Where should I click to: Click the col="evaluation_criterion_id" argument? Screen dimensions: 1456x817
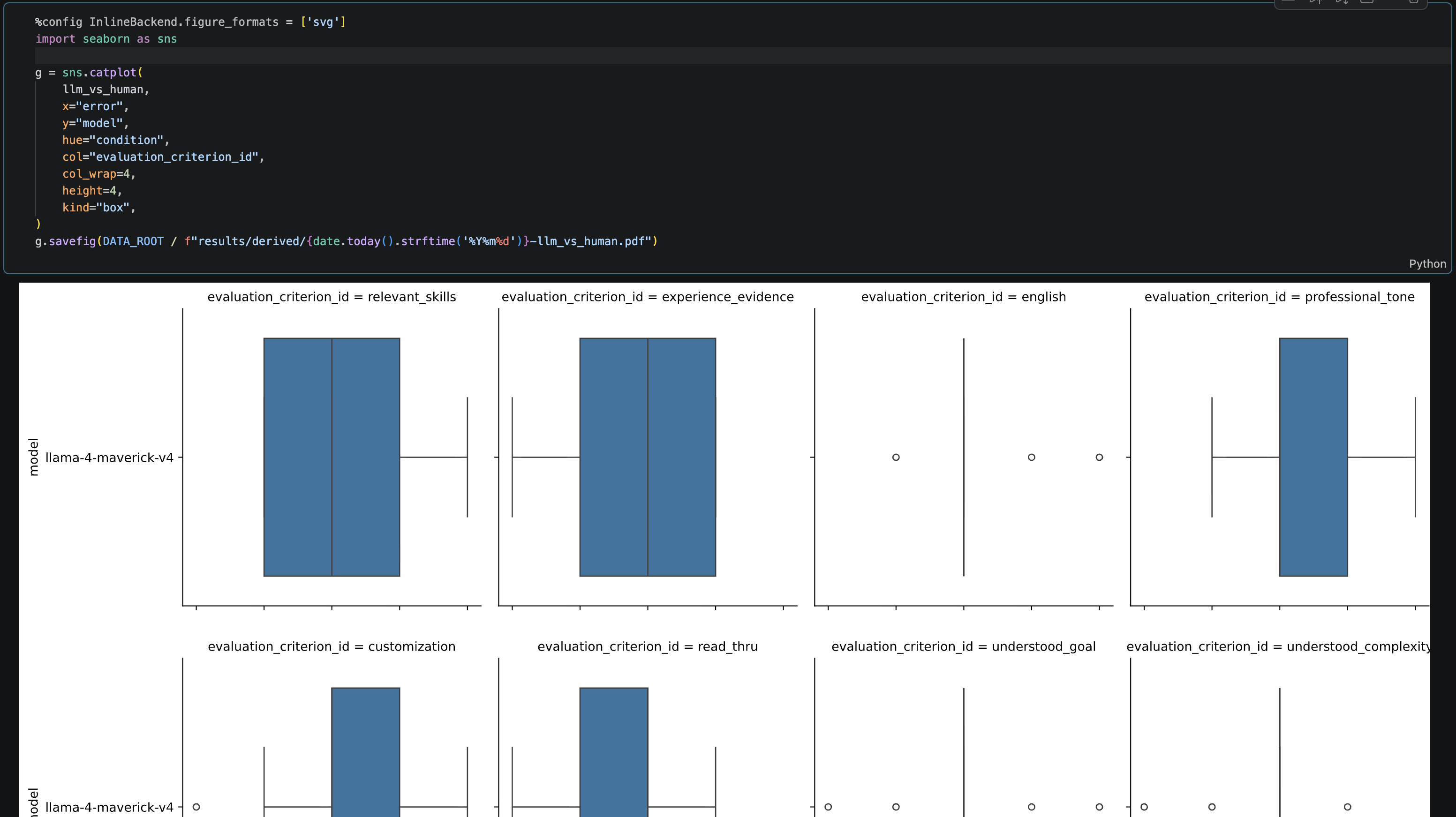coord(163,157)
